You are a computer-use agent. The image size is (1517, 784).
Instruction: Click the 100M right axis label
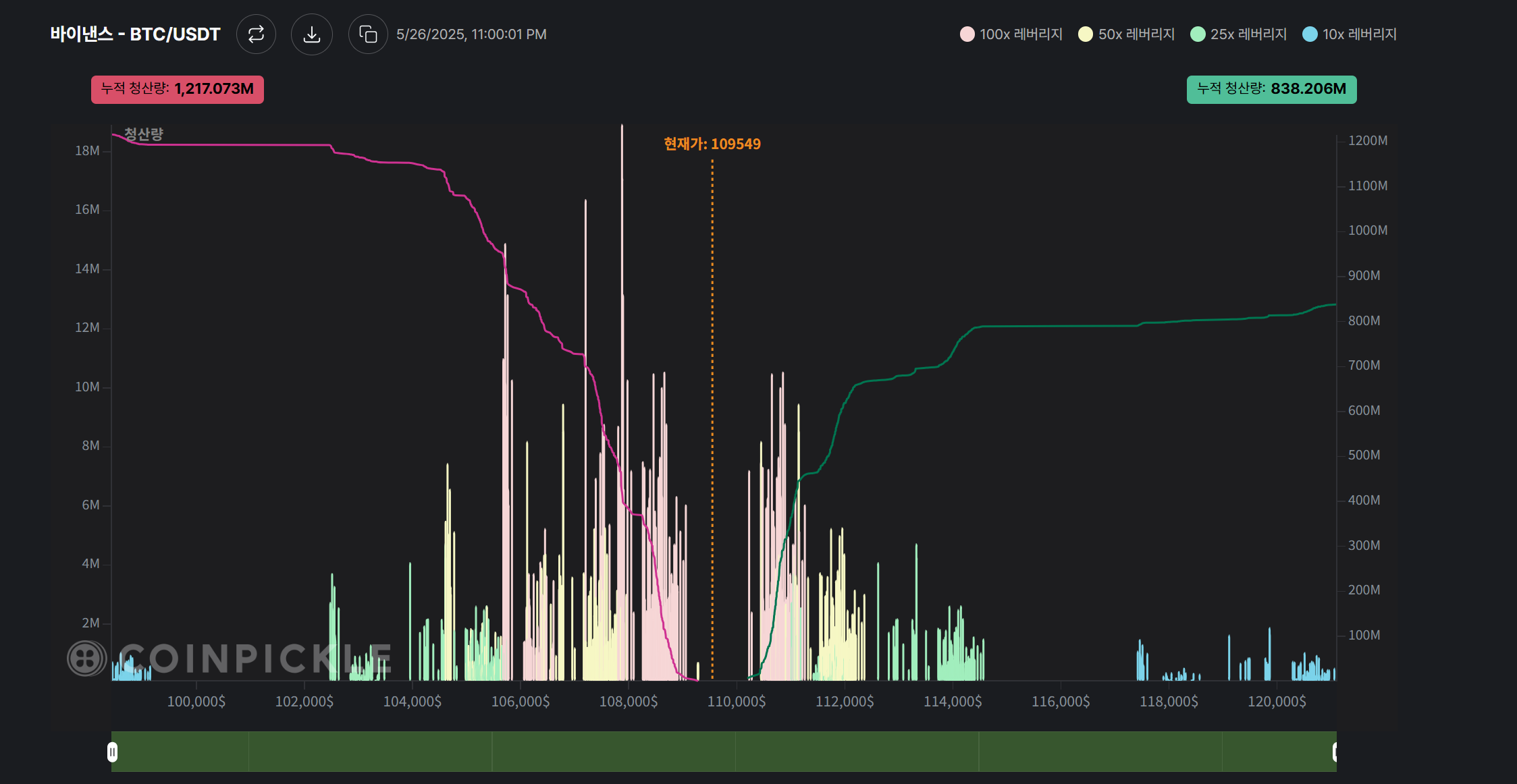pos(1364,636)
